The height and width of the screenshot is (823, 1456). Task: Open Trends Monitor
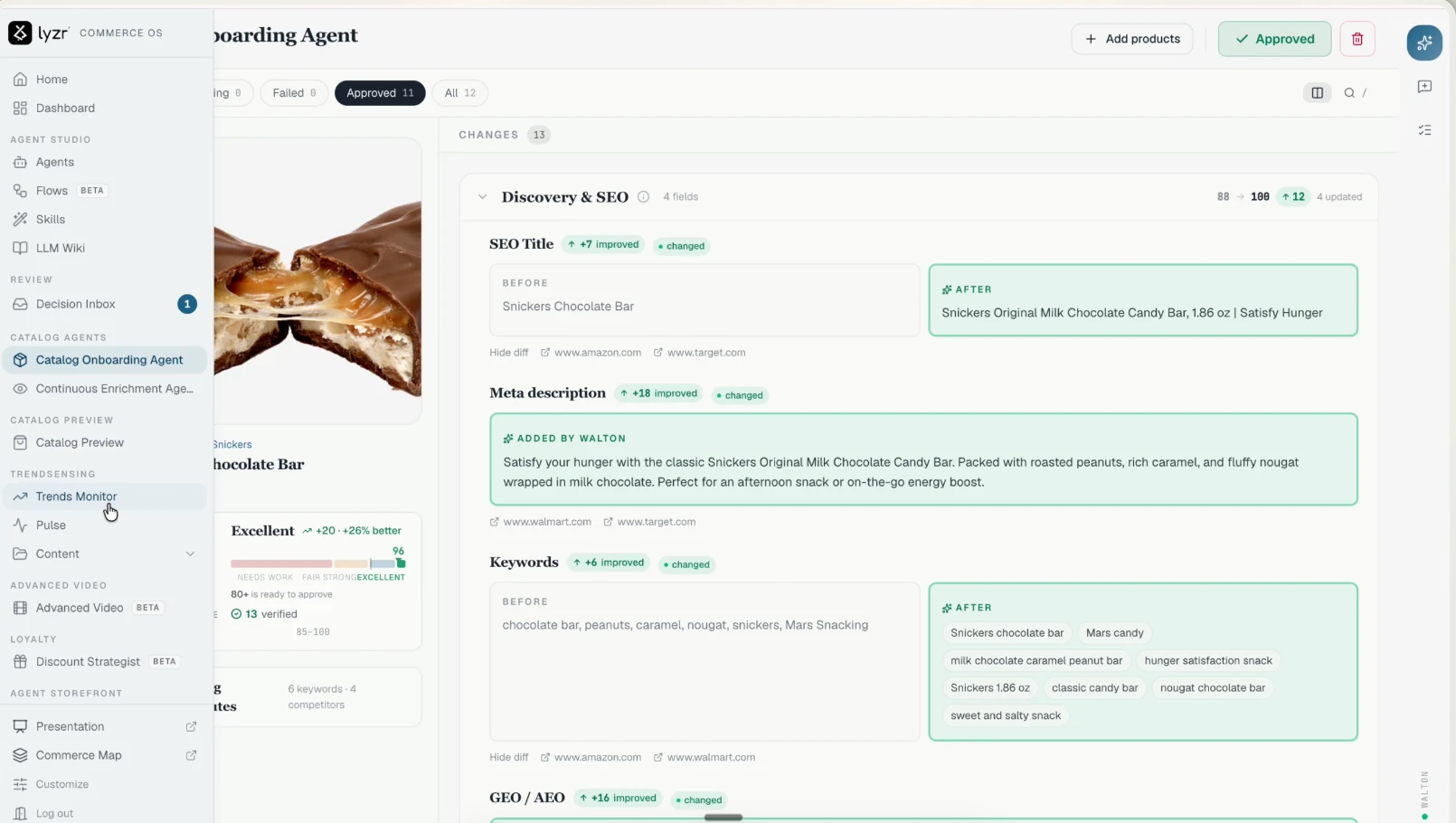point(104,497)
